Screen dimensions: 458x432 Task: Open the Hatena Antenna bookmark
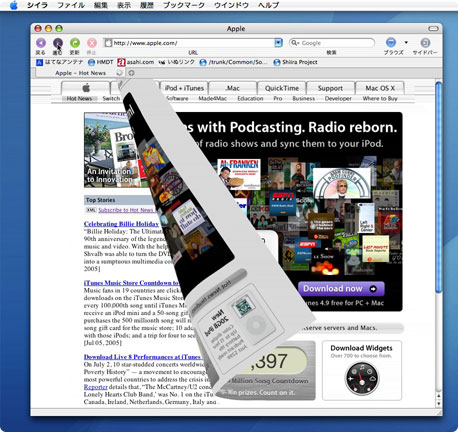[60, 62]
